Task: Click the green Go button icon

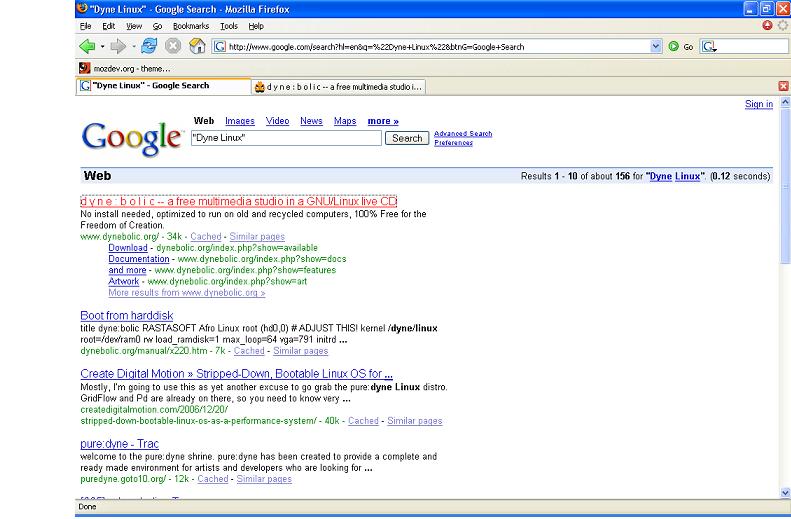Action: (x=673, y=46)
